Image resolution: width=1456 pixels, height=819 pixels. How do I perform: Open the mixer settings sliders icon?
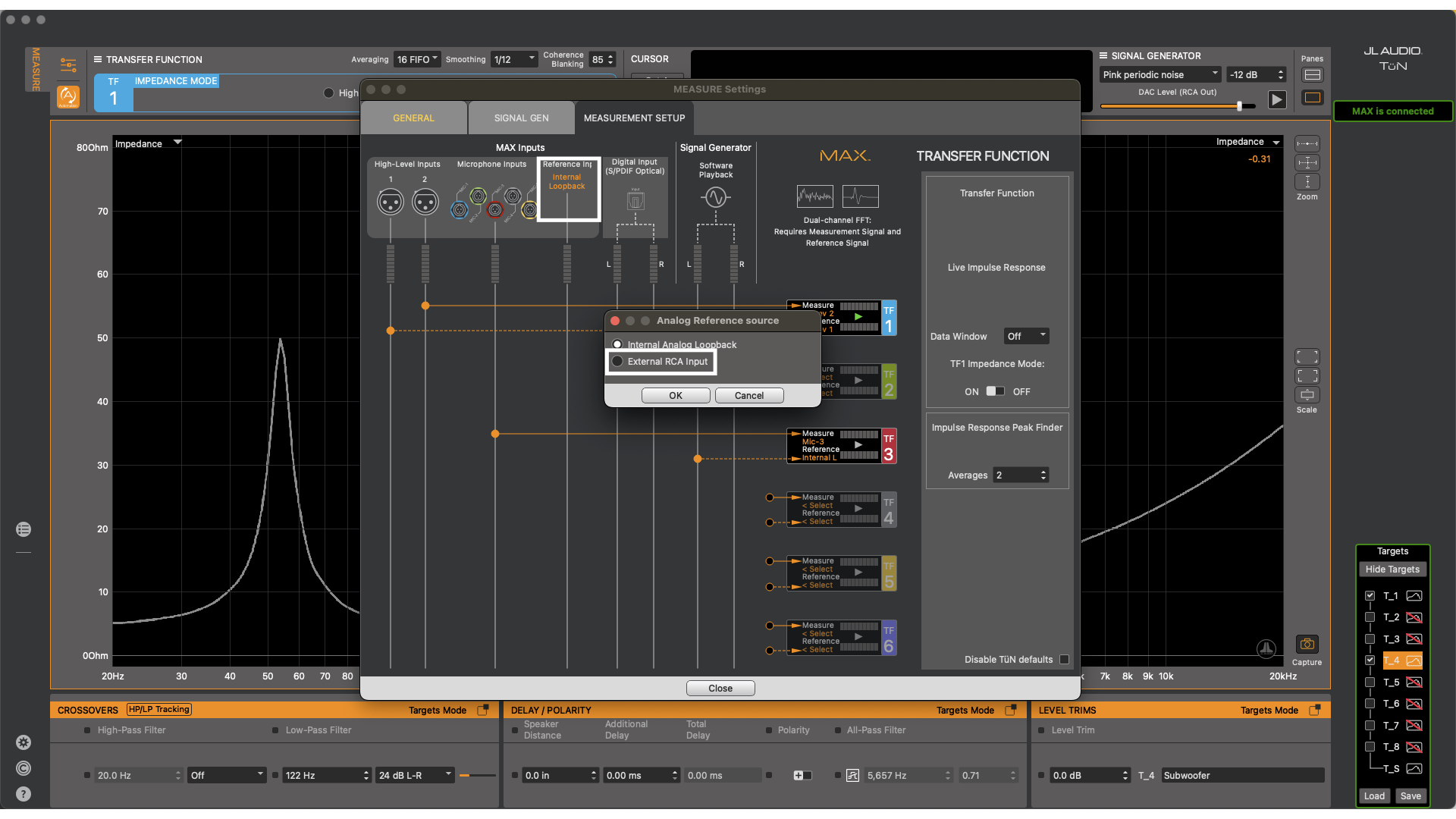68,64
